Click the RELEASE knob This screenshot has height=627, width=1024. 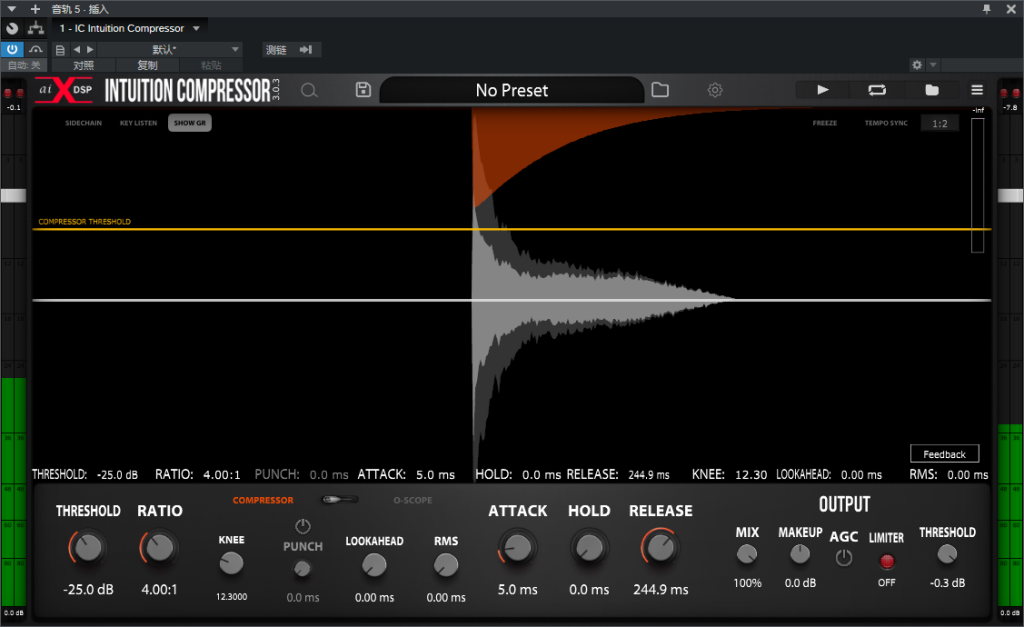pyautogui.click(x=660, y=548)
